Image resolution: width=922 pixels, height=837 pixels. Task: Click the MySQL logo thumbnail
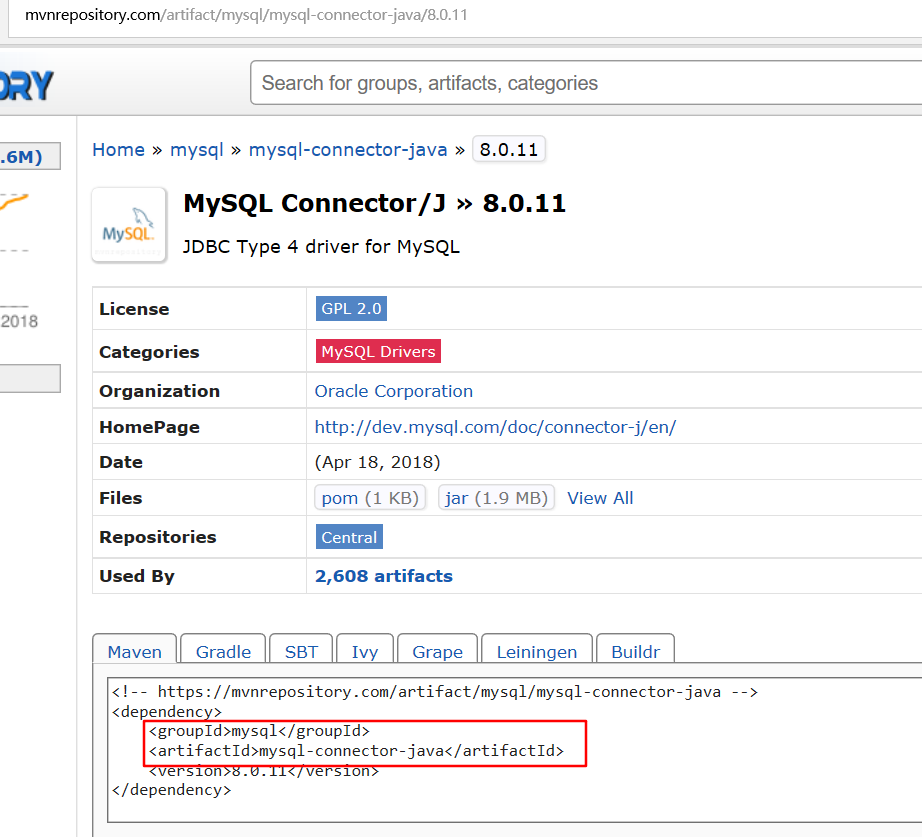(129, 225)
